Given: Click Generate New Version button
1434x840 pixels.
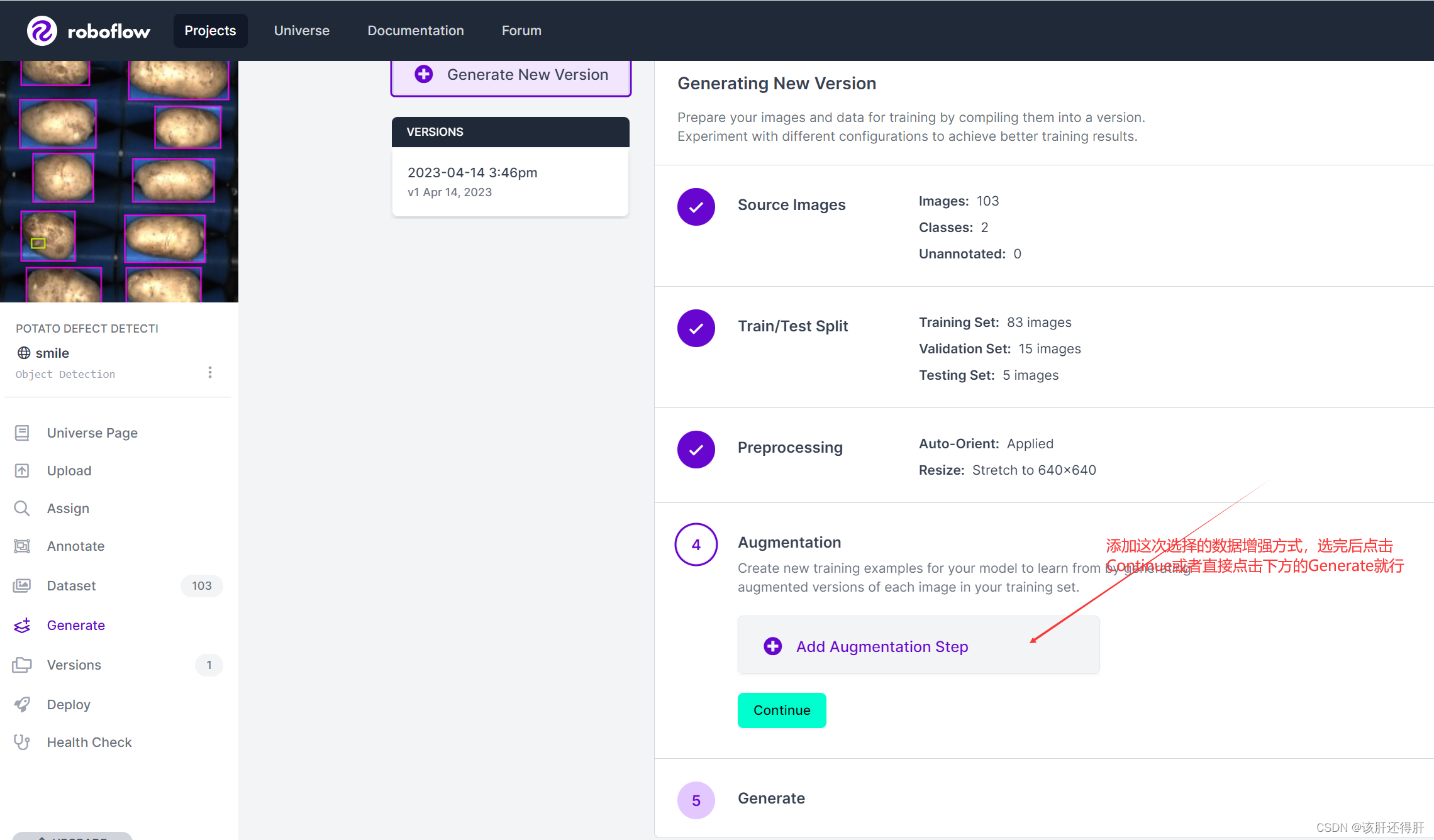Looking at the screenshot, I should point(511,75).
